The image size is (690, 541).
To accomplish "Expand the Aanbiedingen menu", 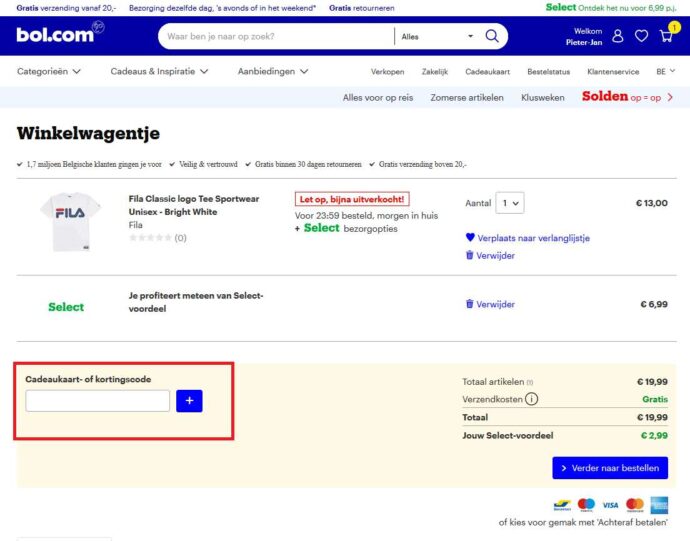I will 273,71.
